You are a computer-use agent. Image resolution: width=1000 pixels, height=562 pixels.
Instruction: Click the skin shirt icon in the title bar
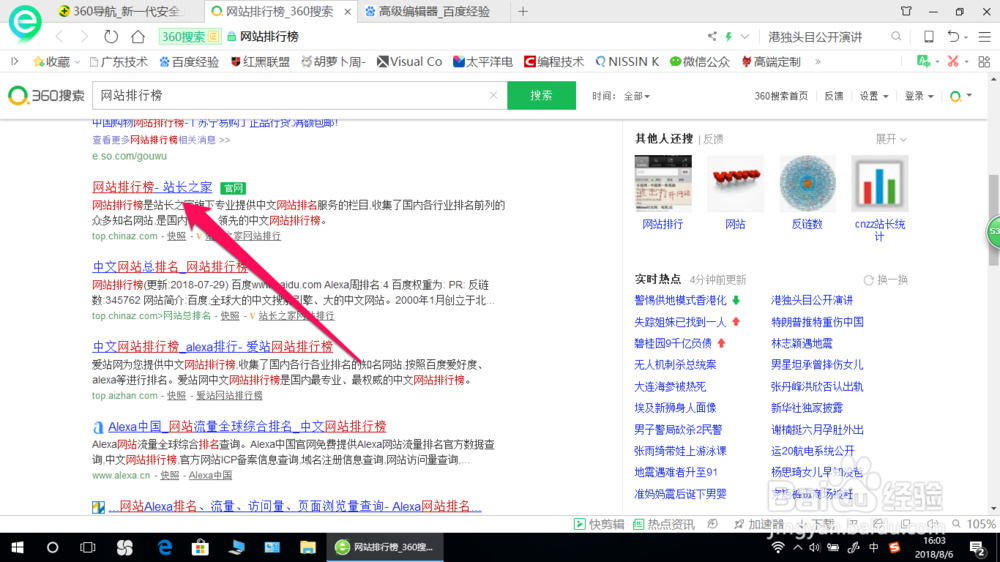pyautogui.click(x=906, y=11)
